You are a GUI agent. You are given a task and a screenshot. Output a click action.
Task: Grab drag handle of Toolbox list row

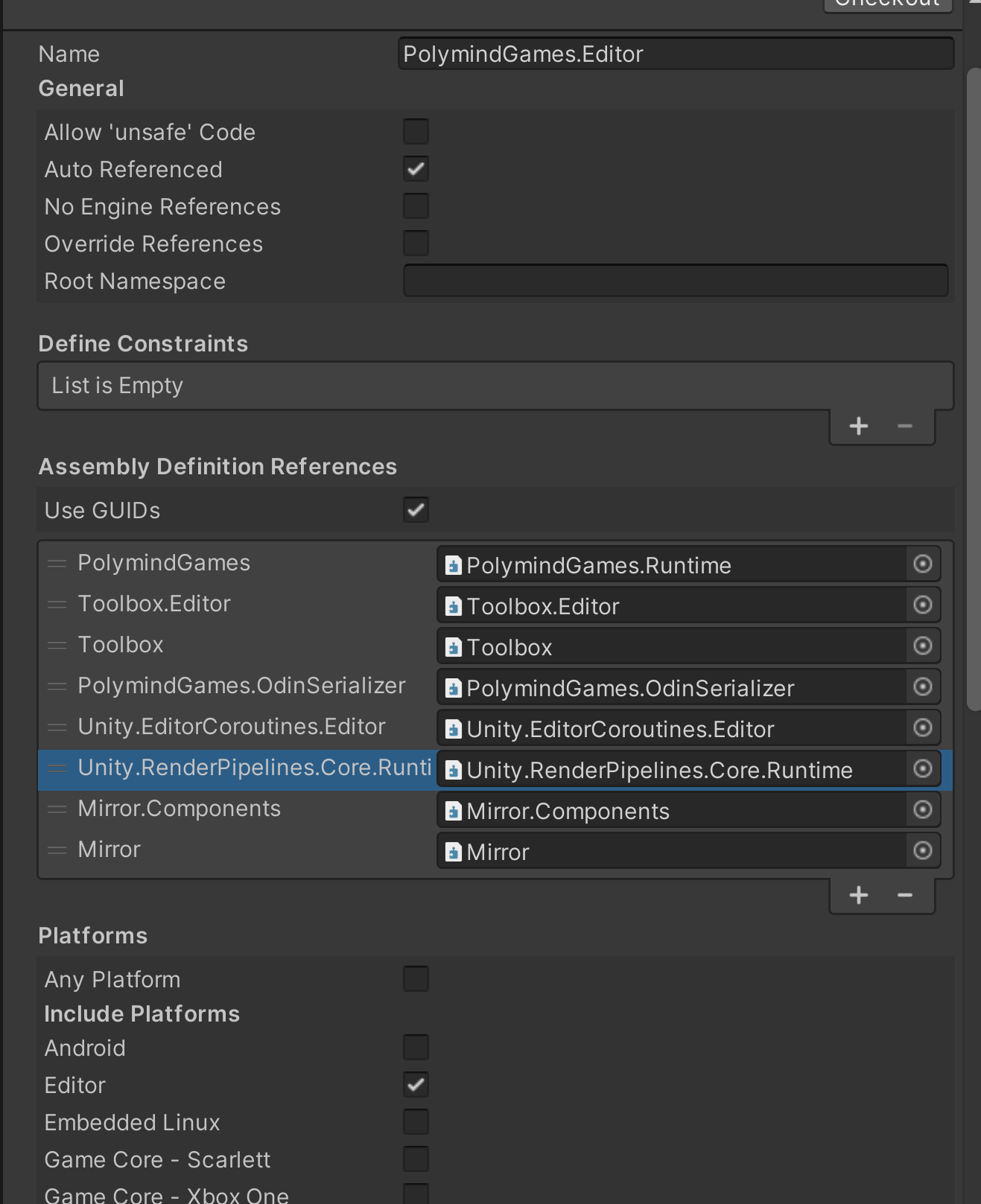coord(57,646)
